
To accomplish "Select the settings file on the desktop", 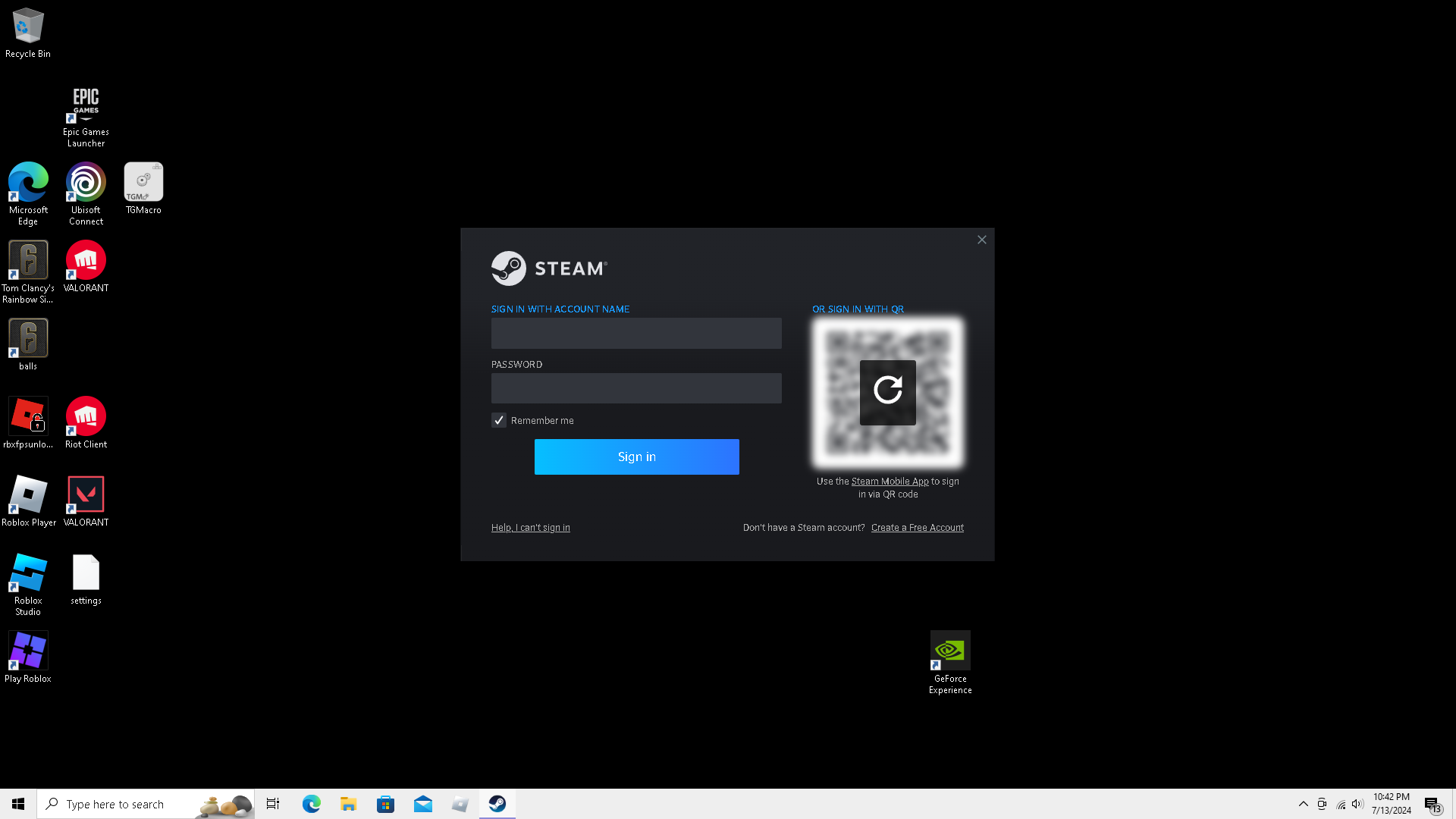I will [86, 579].
